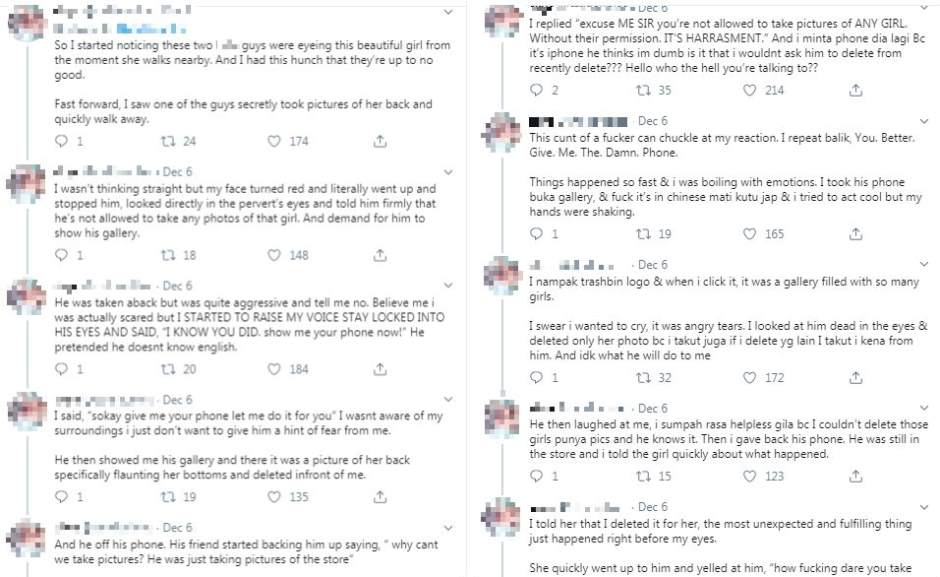Viewport: 940px width, 577px height.
Task: Open Dec 6 timestamp on 'I nampak trashbin' tweet
Action: pyautogui.click(x=652, y=265)
